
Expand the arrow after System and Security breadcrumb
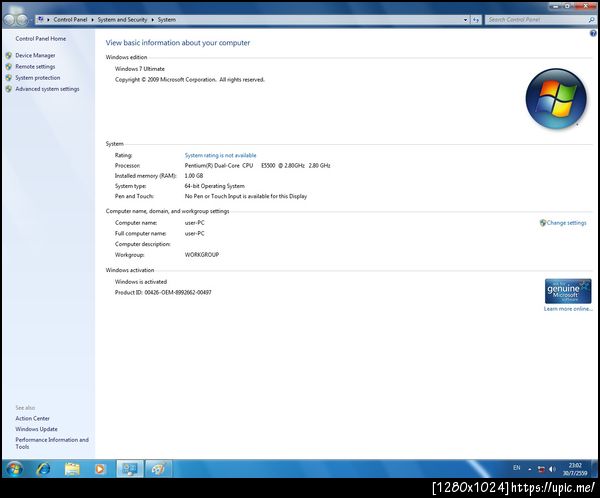(x=152, y=20)
